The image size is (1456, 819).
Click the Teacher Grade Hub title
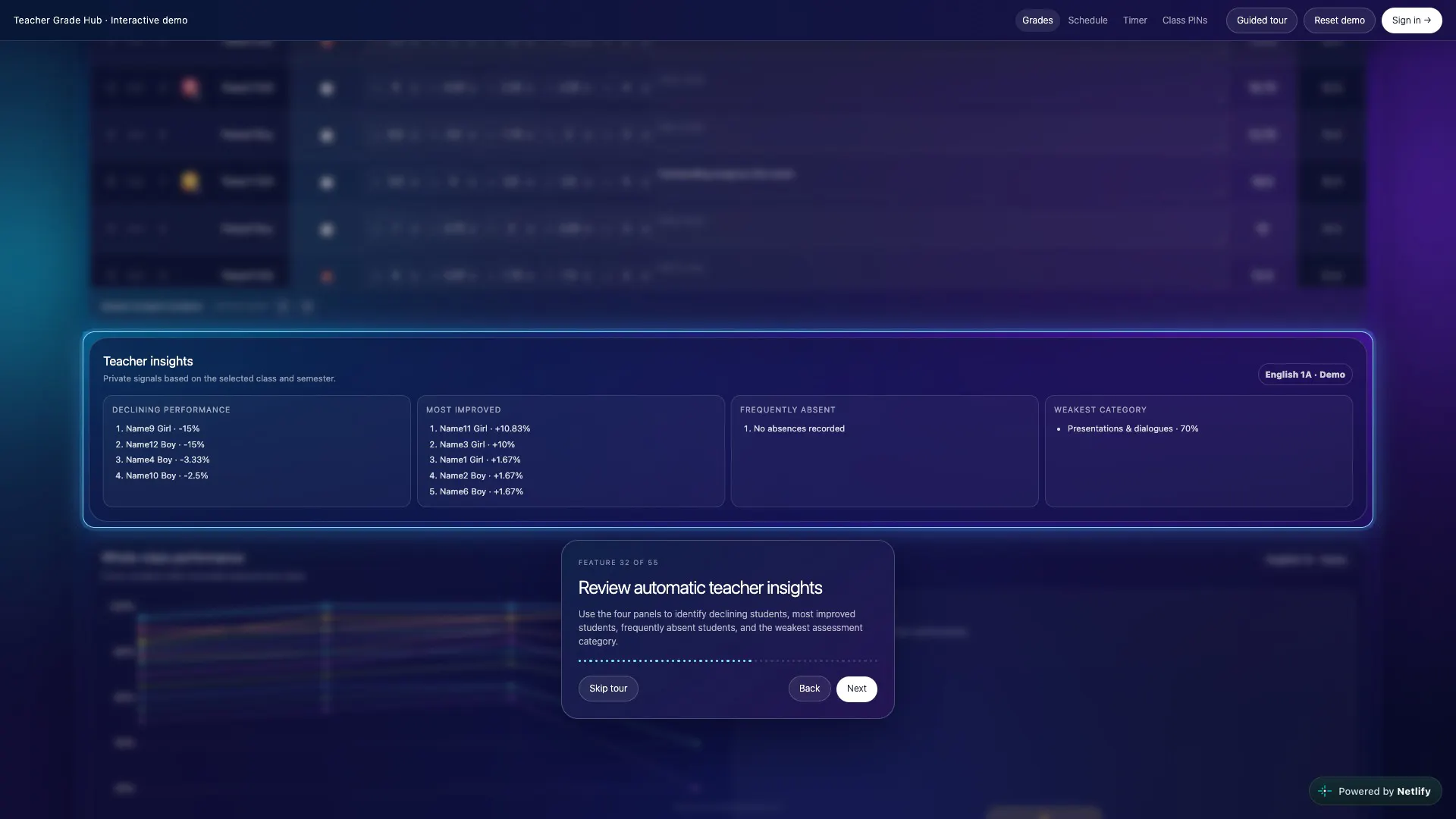(x=100, y=20)
